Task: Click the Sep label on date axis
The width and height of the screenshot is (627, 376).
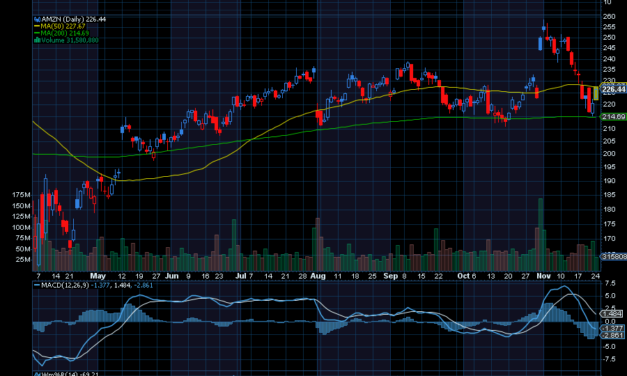Action: pos(390,276)
